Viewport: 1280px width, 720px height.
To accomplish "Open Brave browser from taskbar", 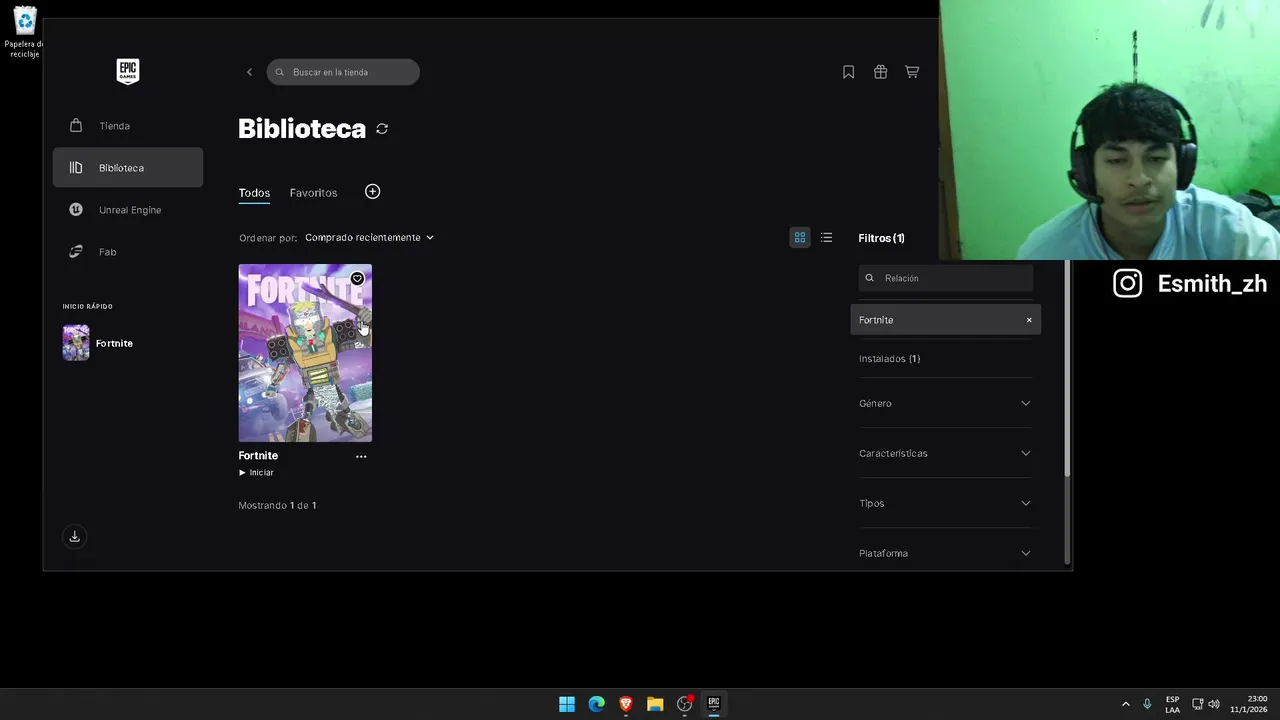I will tap(626, 704).
